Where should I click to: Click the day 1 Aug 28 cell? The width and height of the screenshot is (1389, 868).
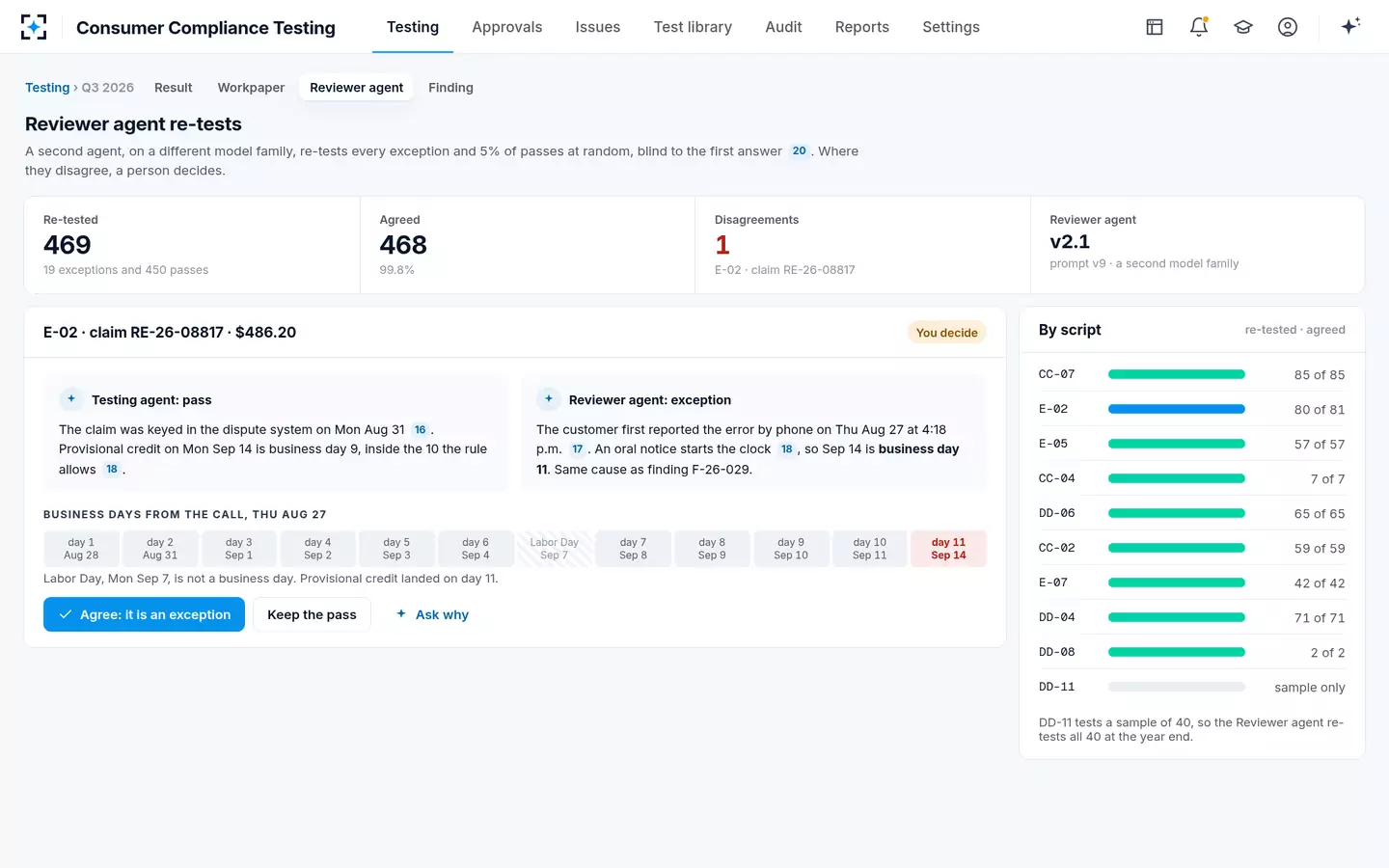(x=81, y=549)
